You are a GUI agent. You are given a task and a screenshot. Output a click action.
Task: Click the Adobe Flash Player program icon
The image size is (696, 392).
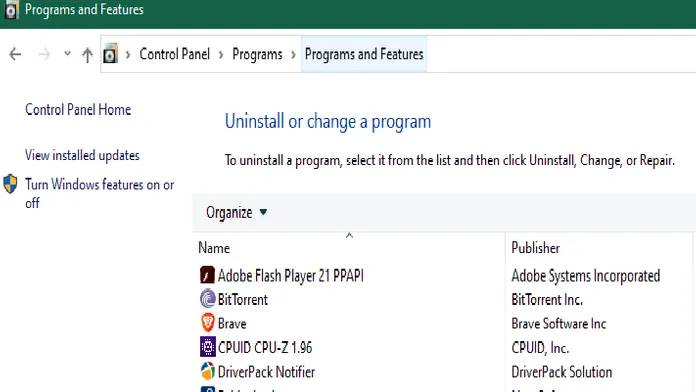coord(207,275)
